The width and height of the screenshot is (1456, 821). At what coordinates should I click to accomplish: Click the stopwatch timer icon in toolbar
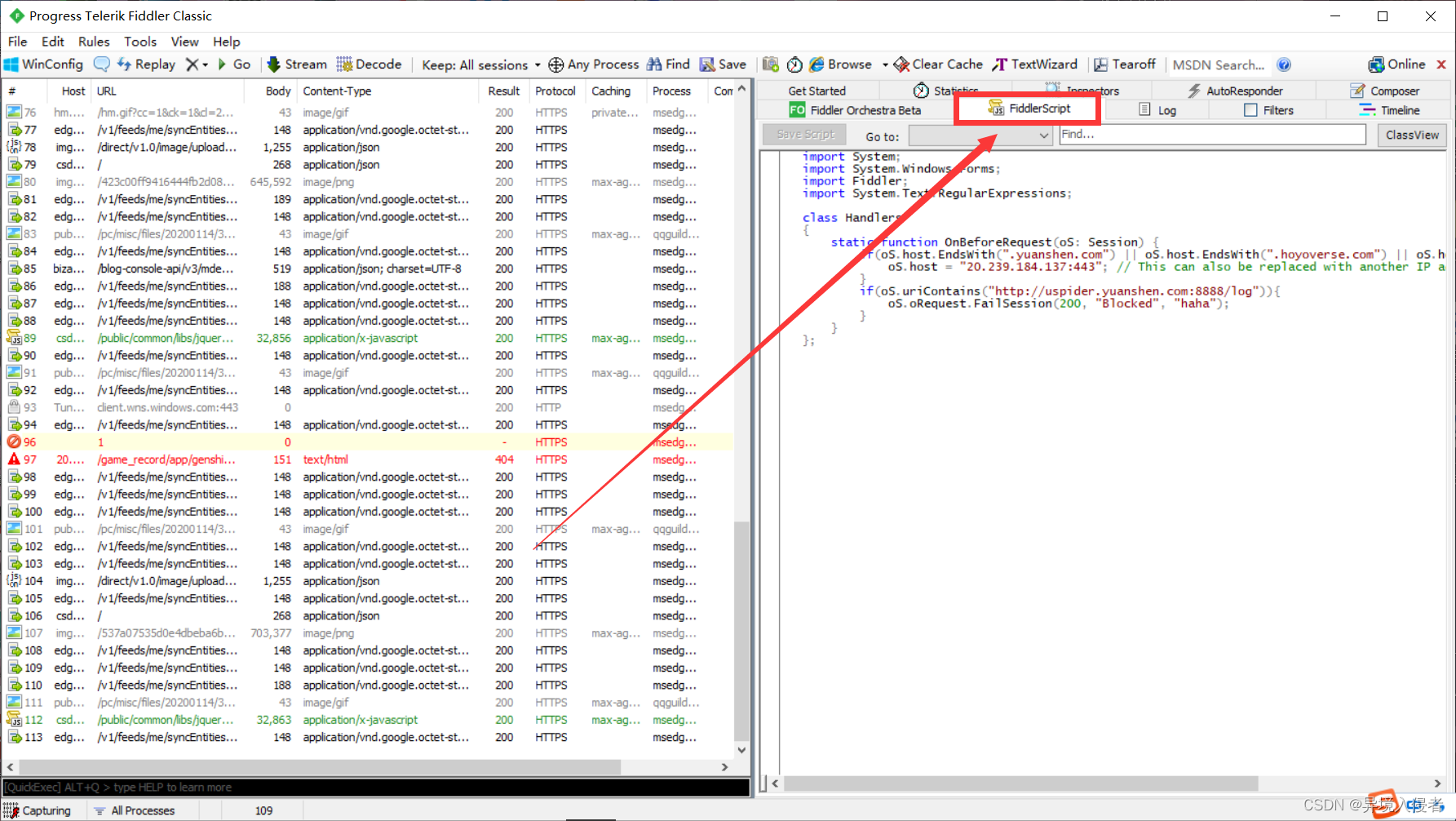(x=794, y=64)
